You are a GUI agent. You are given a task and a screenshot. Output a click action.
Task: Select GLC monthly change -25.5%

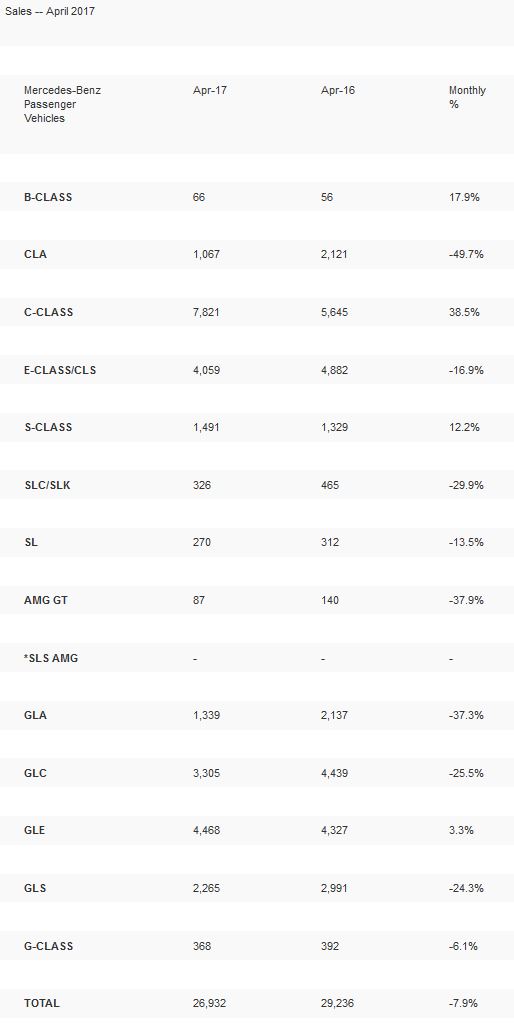point(466,773)
